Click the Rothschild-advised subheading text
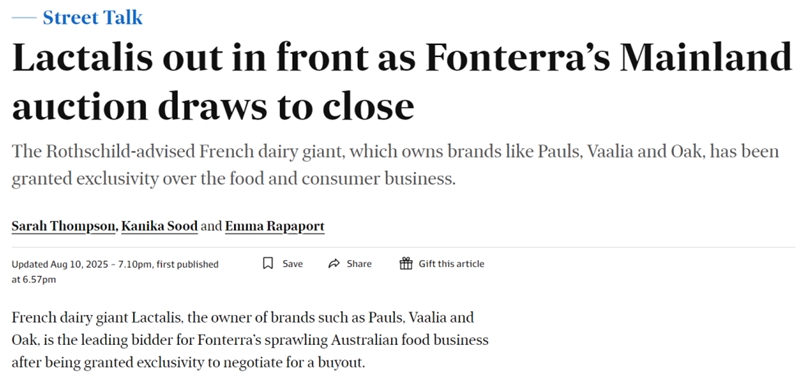 coord(395,165)
